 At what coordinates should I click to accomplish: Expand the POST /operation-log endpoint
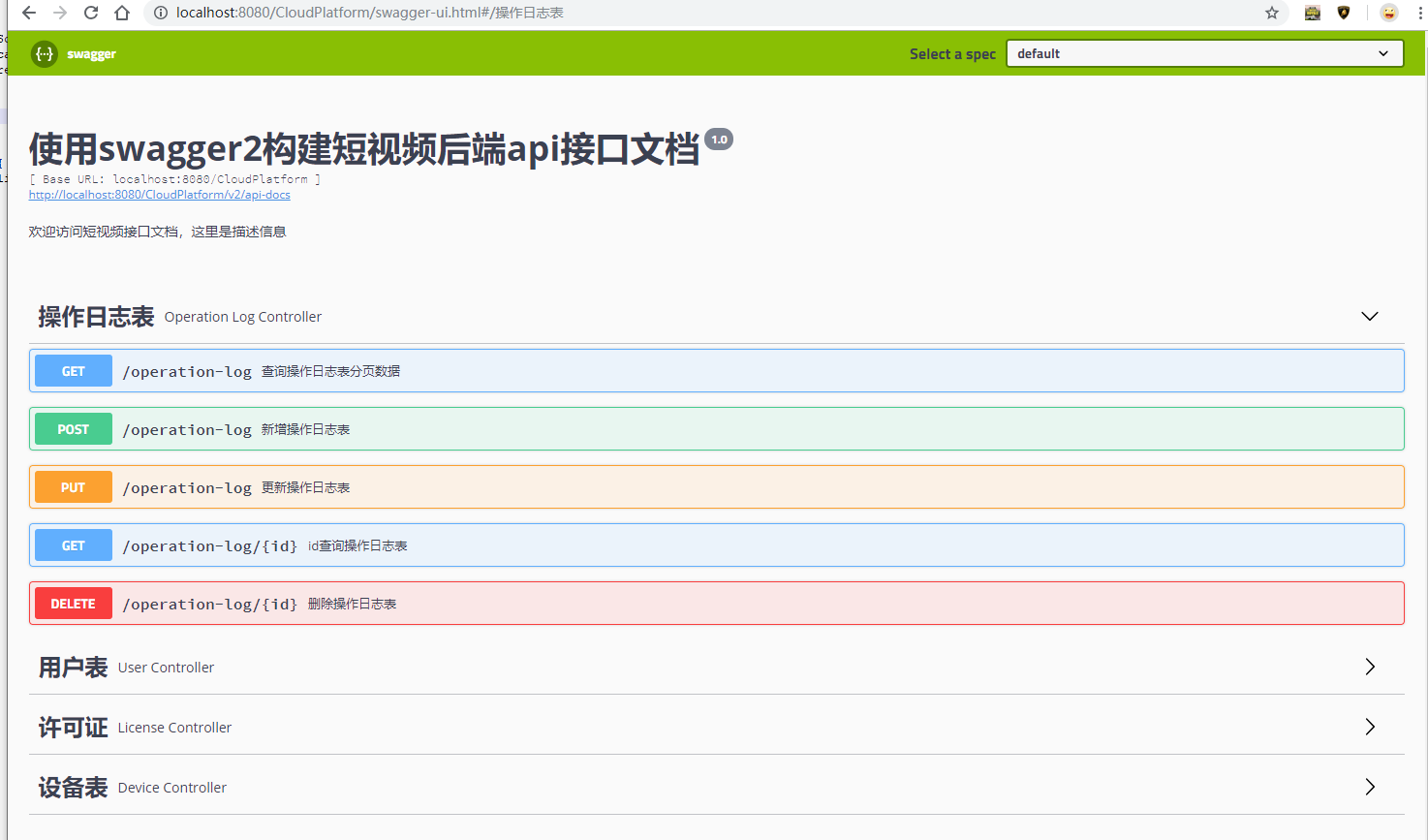(x=388, y=428)
